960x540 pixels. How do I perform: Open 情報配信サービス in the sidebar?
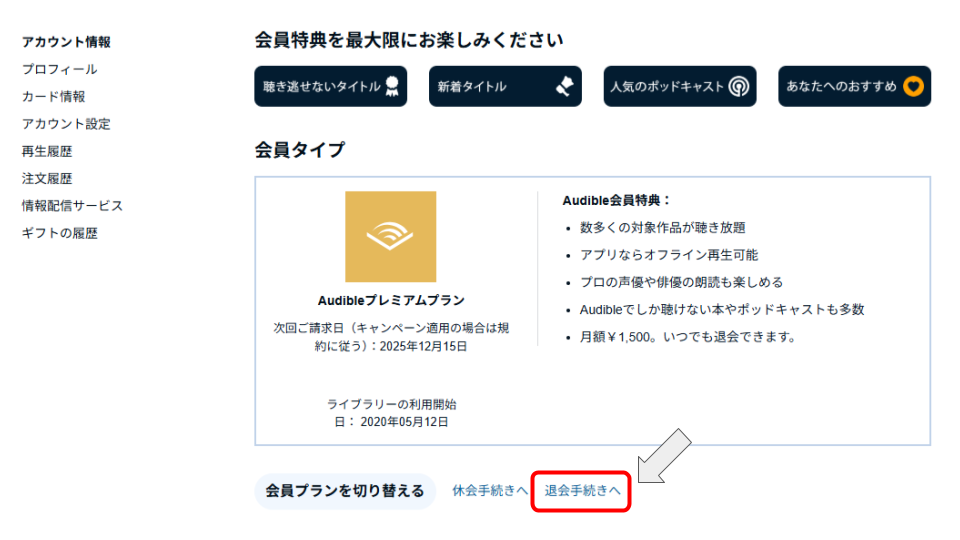pyautogui.click(x=72, y=206)
